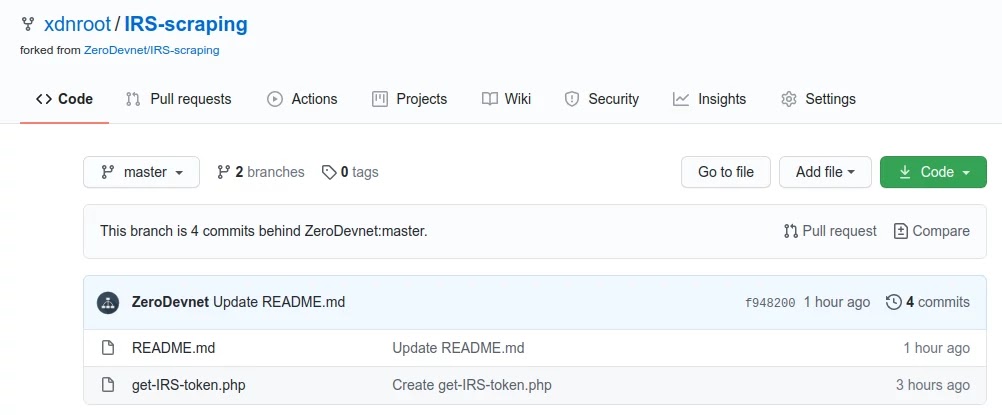
Task: Open repository Settings tab
Action: 818,99
